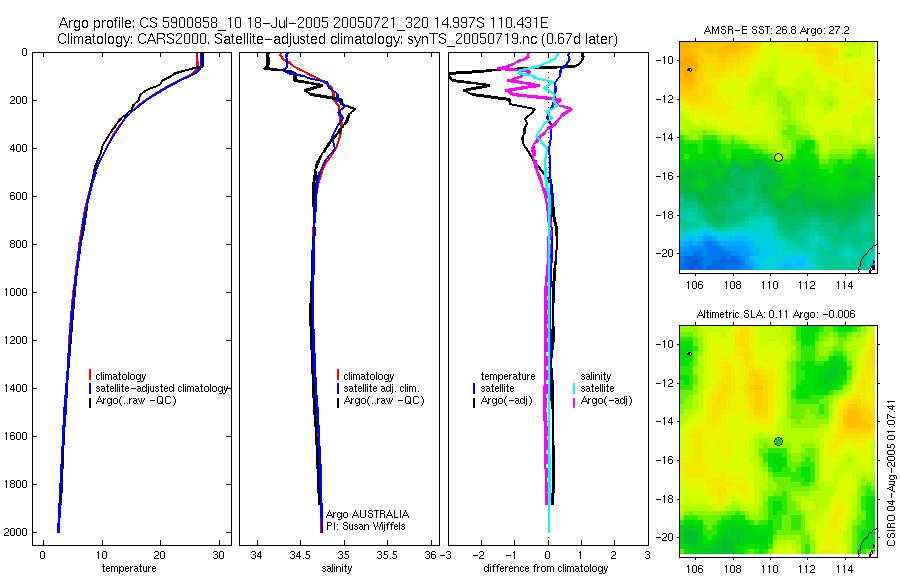Click 'satellite adj. clim.' legend label in salinity panel
This screenshot has height=580, width=900.
[x=382, y=388]
